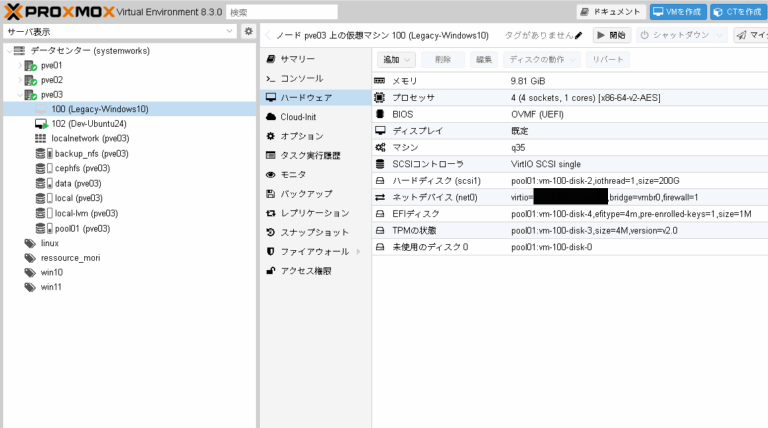Click the CTを作成 create CT button
Screen dimensions: 768x428
(x=738, y=12)
